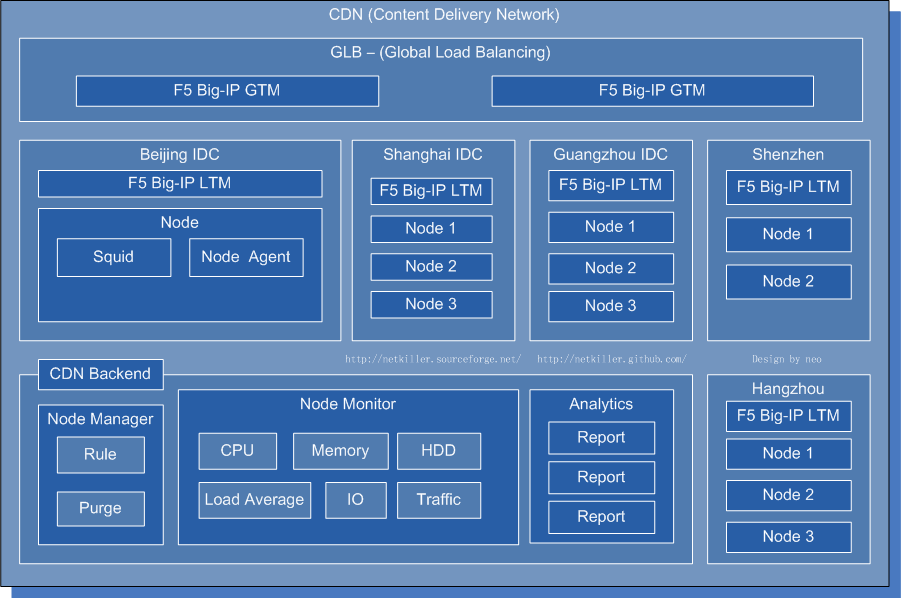This screenshot has height=598, width=901.
Task: Select the CPU monitor block
Action: coord(237,451)
